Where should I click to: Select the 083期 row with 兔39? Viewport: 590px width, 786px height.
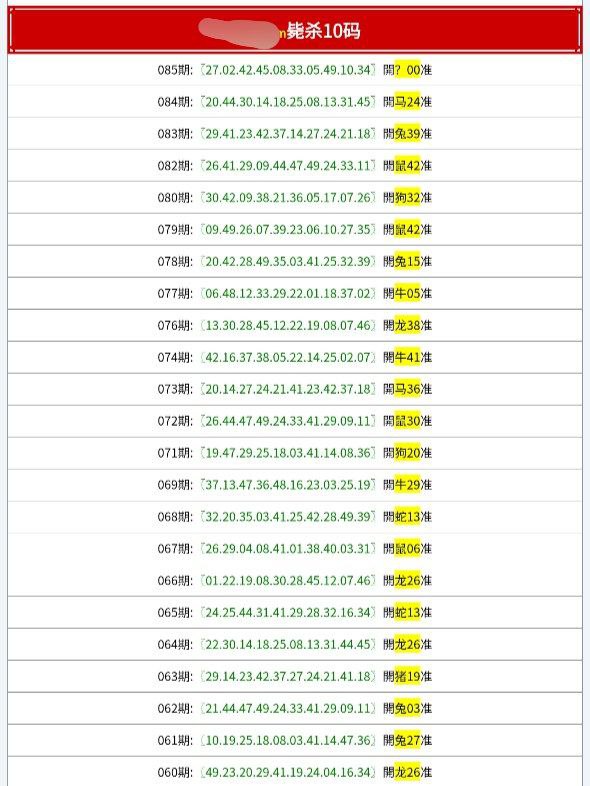click(295, 134)
